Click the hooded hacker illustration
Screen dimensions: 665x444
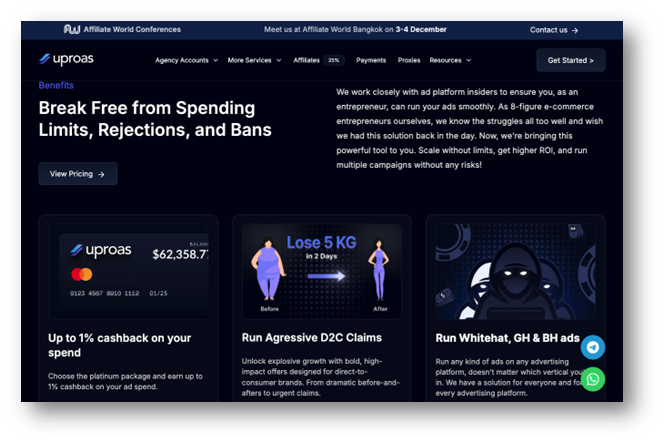pyautogui.click(x=515, y=271)
